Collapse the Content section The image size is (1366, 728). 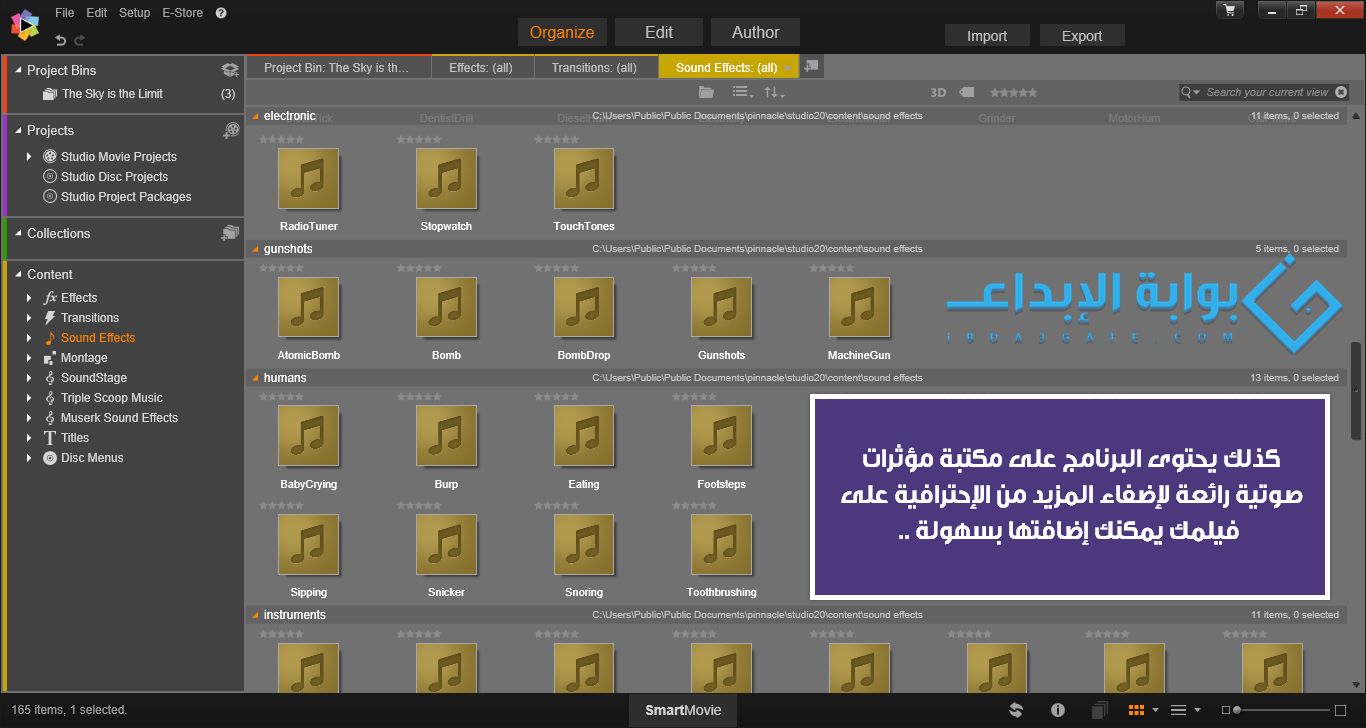pyautogui.click(x=18, y=274)
